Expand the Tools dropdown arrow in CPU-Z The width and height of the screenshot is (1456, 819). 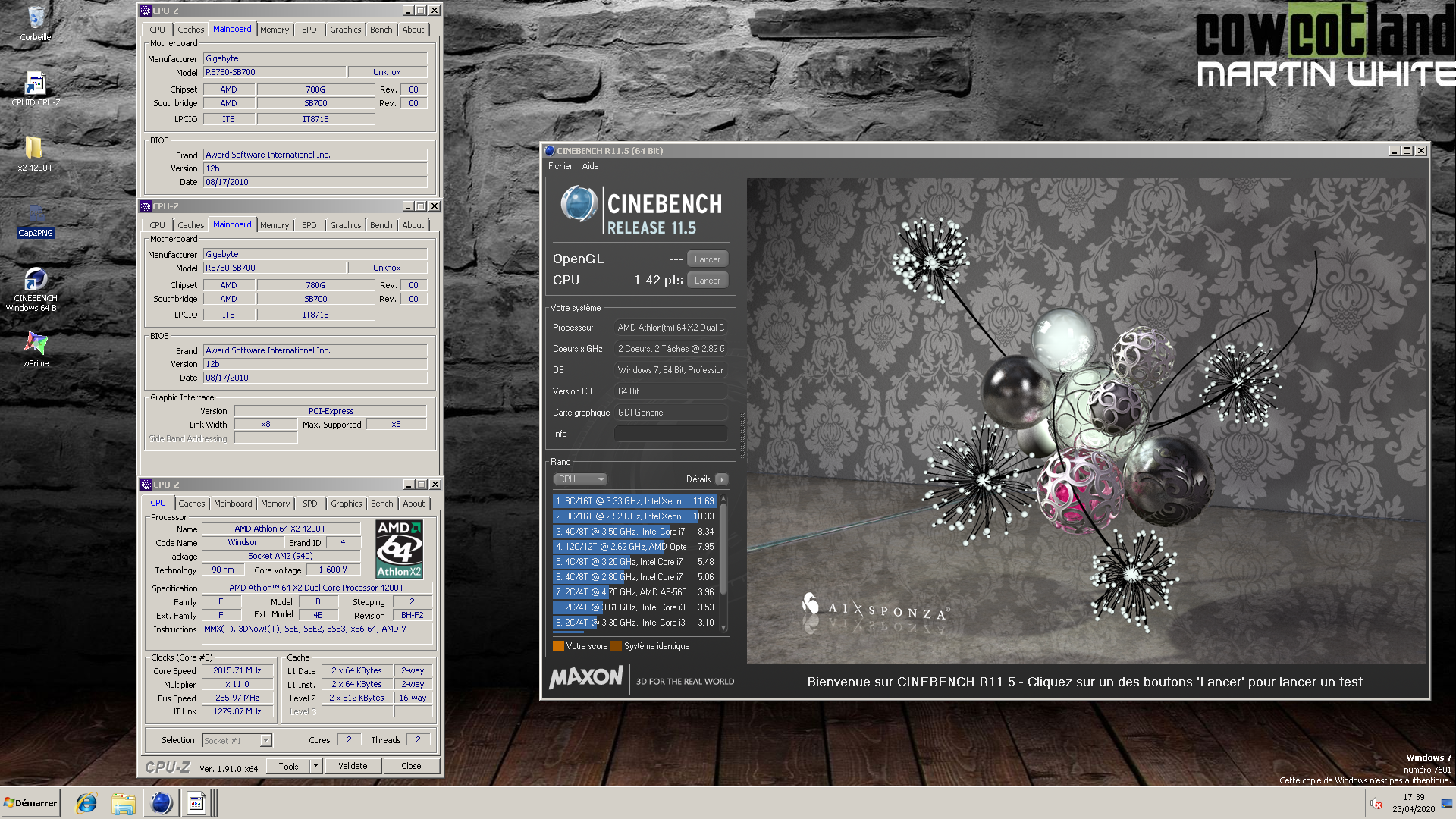click(316, 766)
